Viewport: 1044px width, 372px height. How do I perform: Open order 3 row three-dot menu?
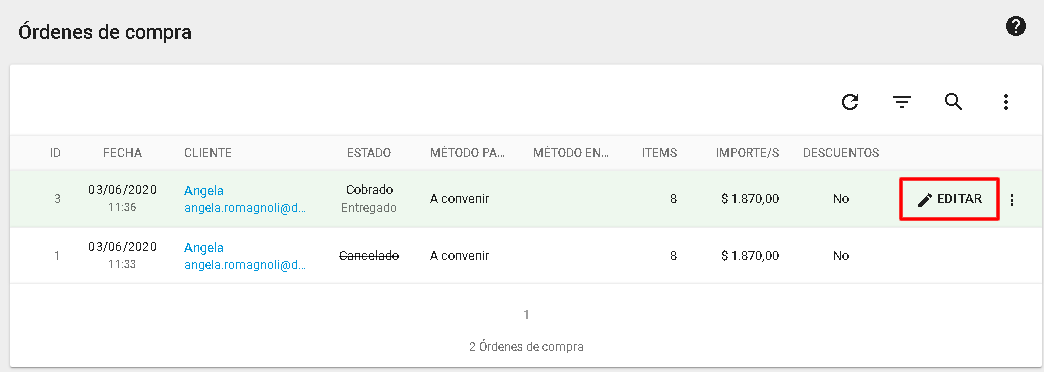tap(1012, 200)
